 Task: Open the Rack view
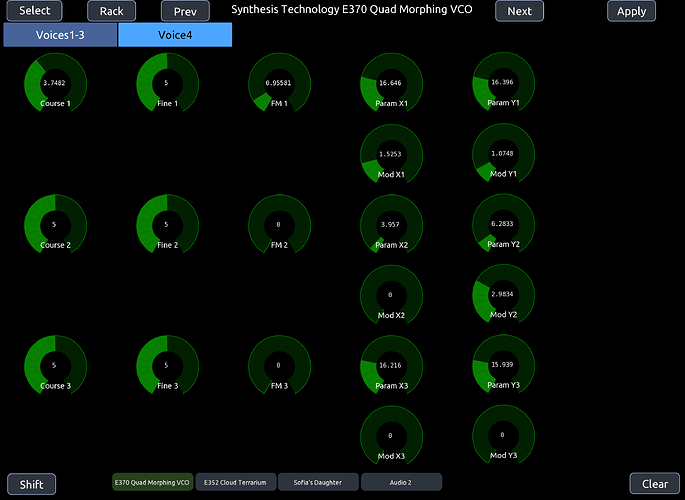point(111,11)
